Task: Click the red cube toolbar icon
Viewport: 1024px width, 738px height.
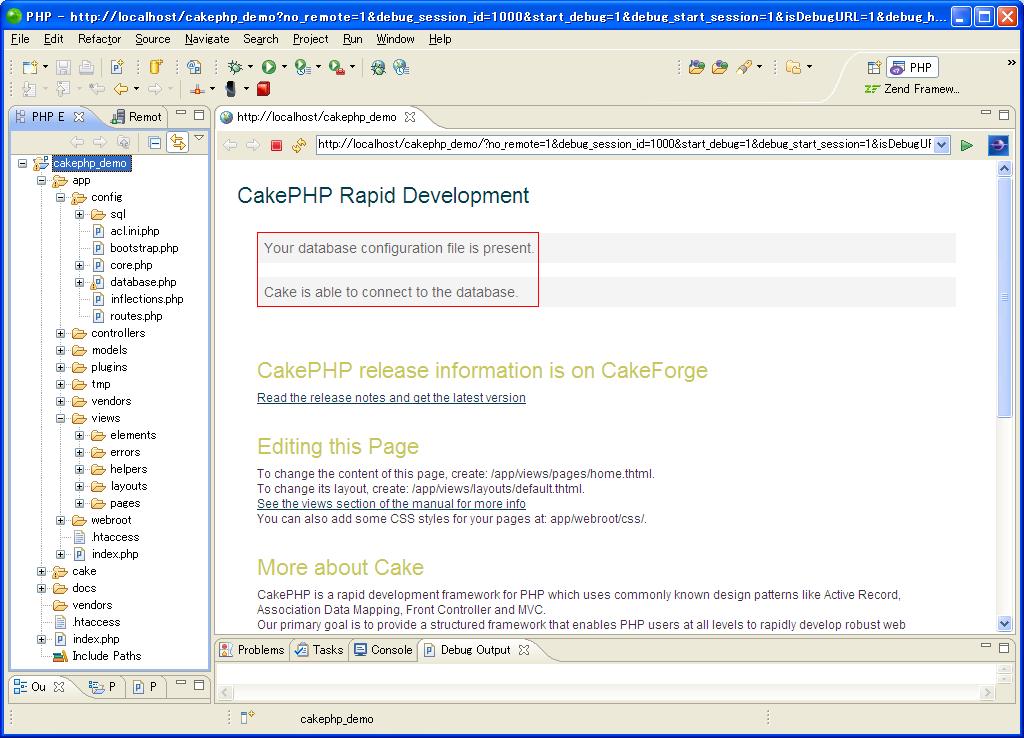Action: pyautogui.click(x=263, y=89)
